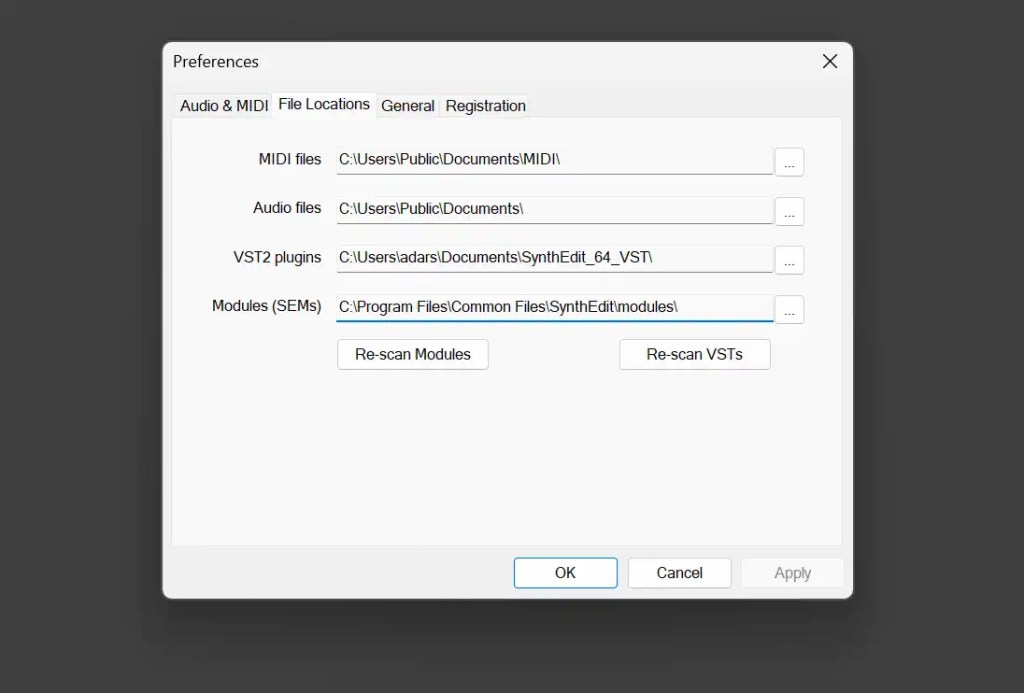Viewport: 1024px width, 693px height.
Task: Browse for Audio files folder
Action: click(x=790, y=211)
